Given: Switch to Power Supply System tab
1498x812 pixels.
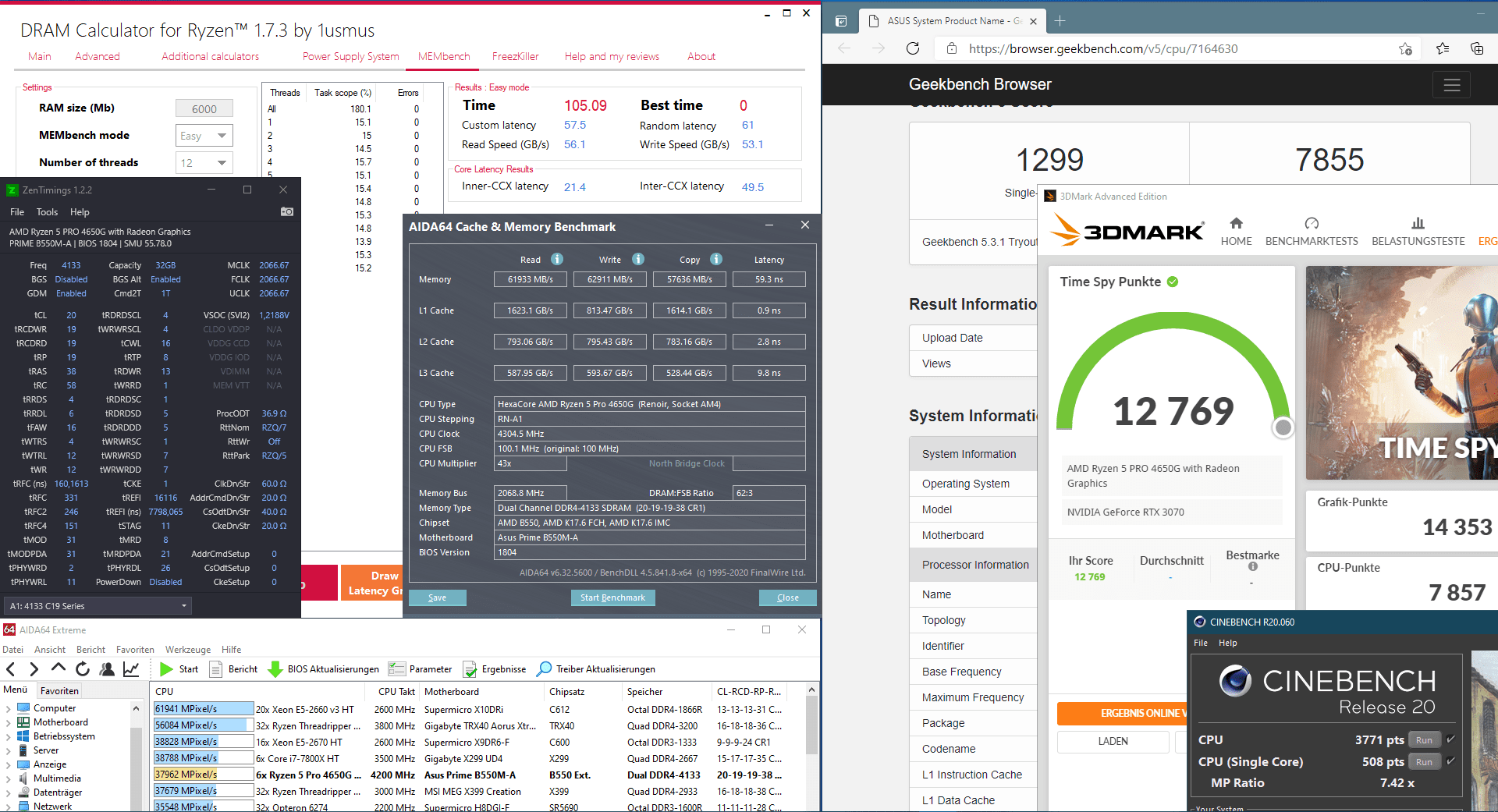Looking at the screenshot, I should (x=350, y=56).
